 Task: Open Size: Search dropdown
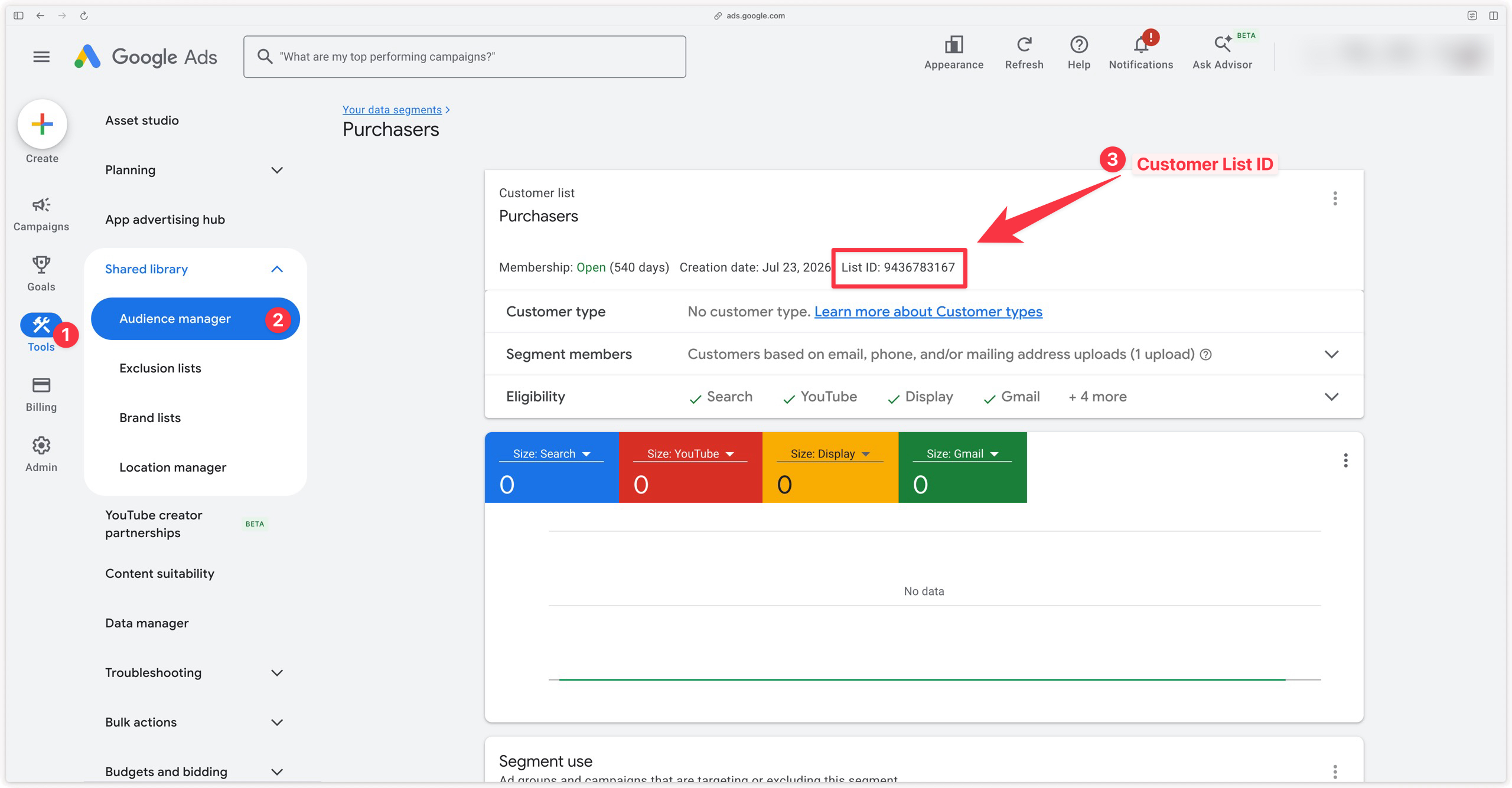(551, 454)
